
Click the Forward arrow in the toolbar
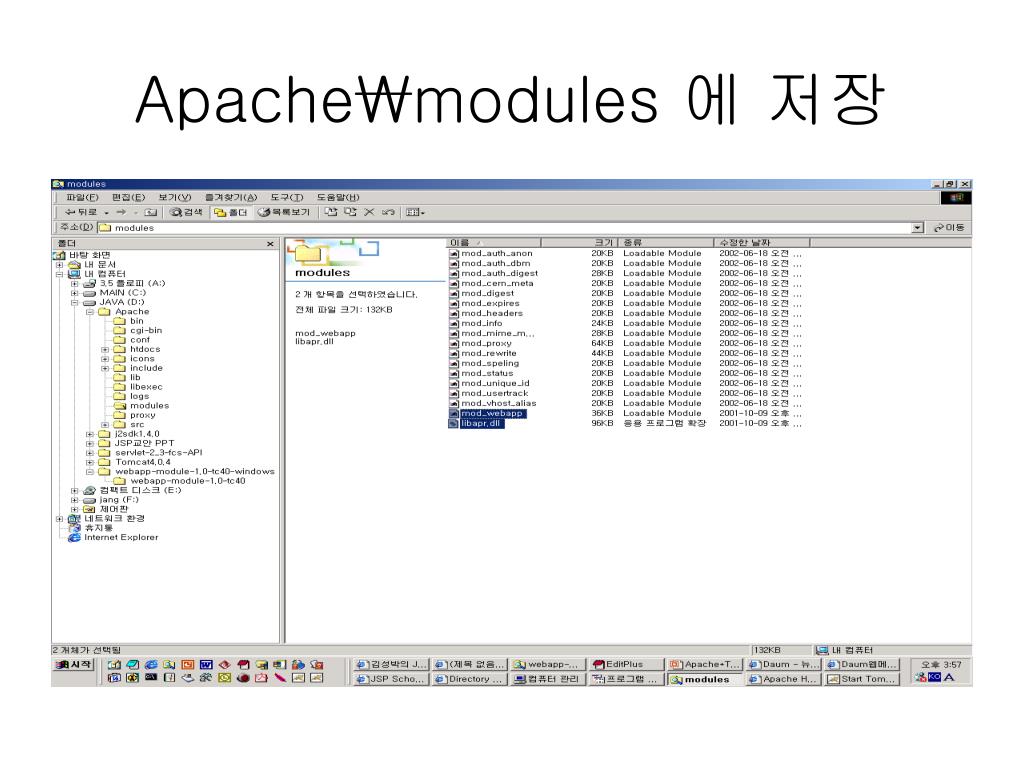[121, 212]
